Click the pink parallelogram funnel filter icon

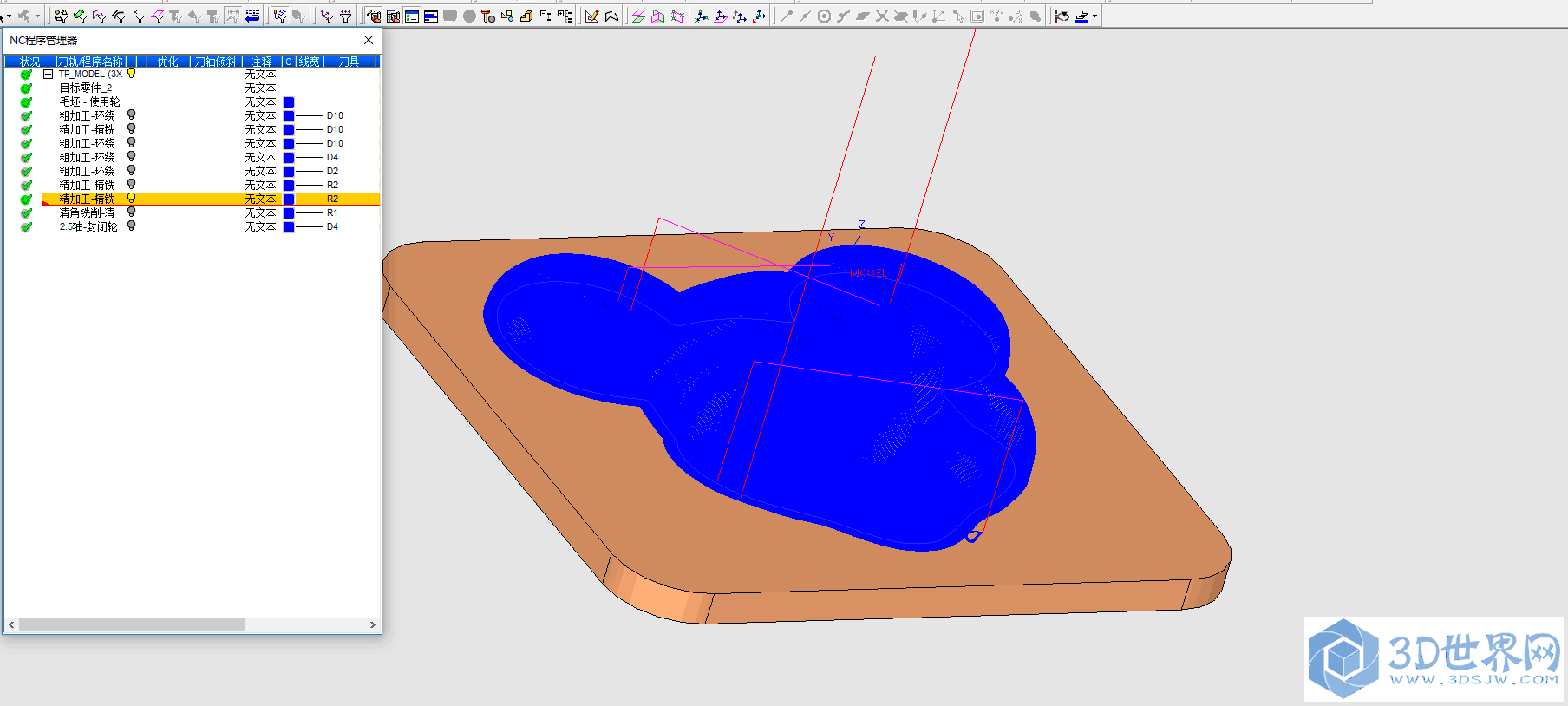coord(158,16)
